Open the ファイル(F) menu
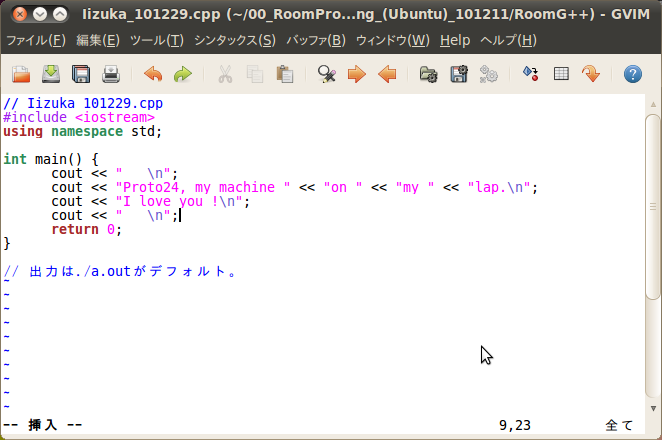 coord(36,41)
